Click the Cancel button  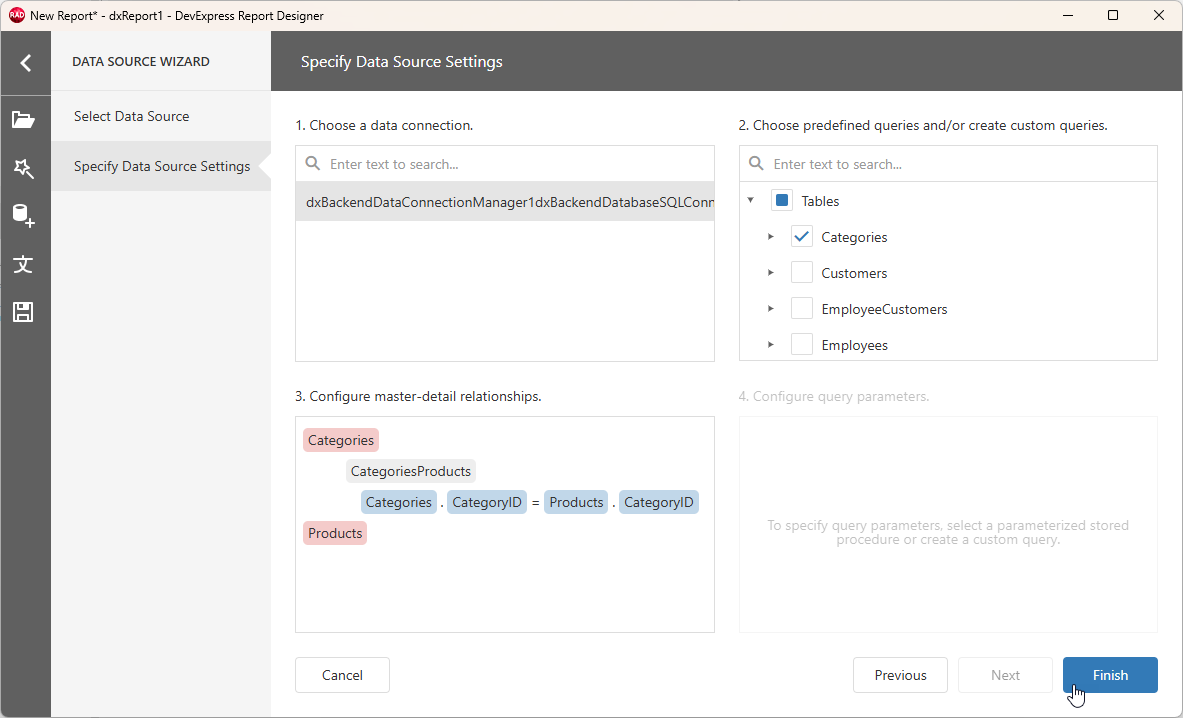343,675
